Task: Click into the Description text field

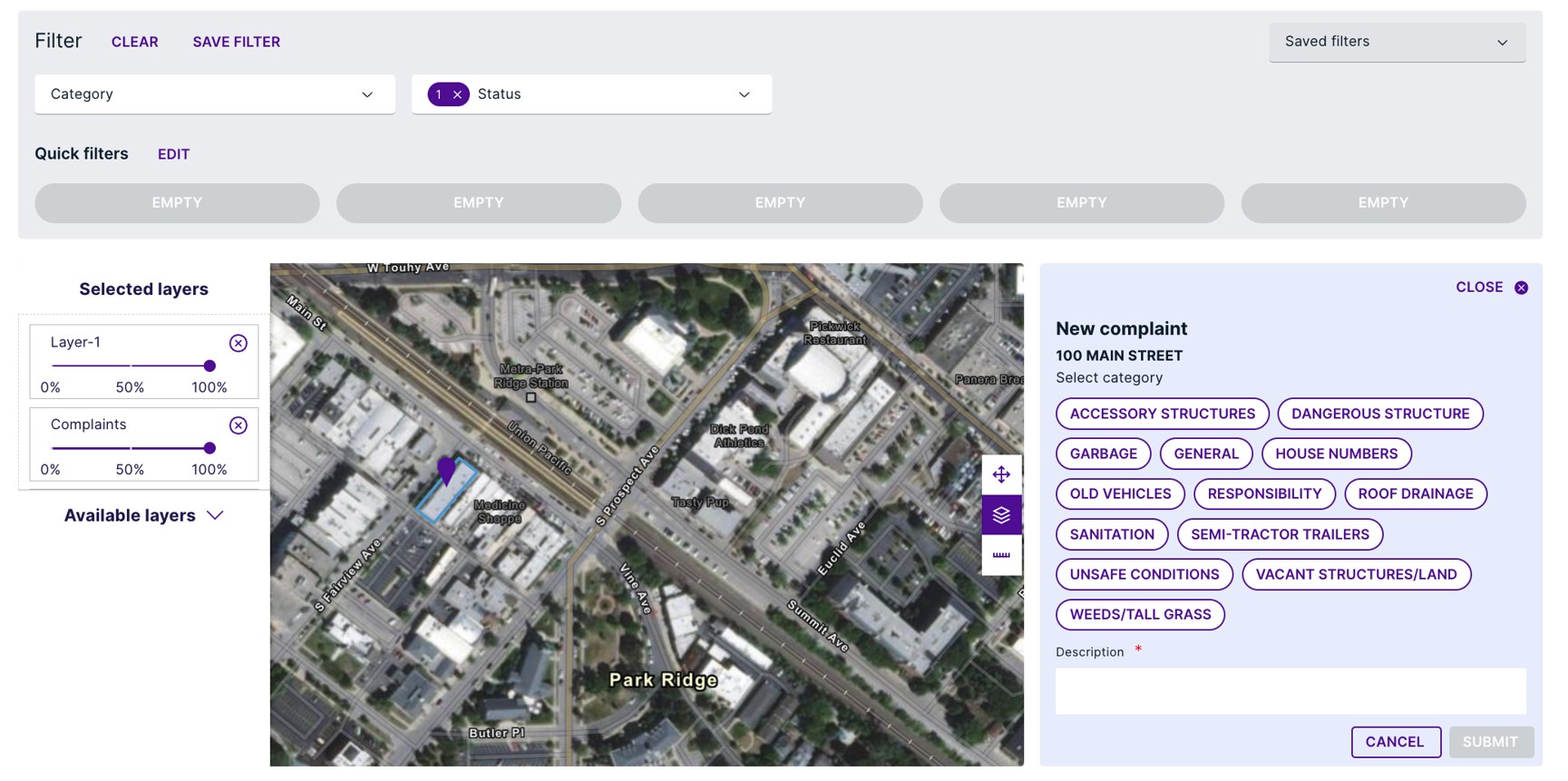Action: click(x=1290, y=691)
